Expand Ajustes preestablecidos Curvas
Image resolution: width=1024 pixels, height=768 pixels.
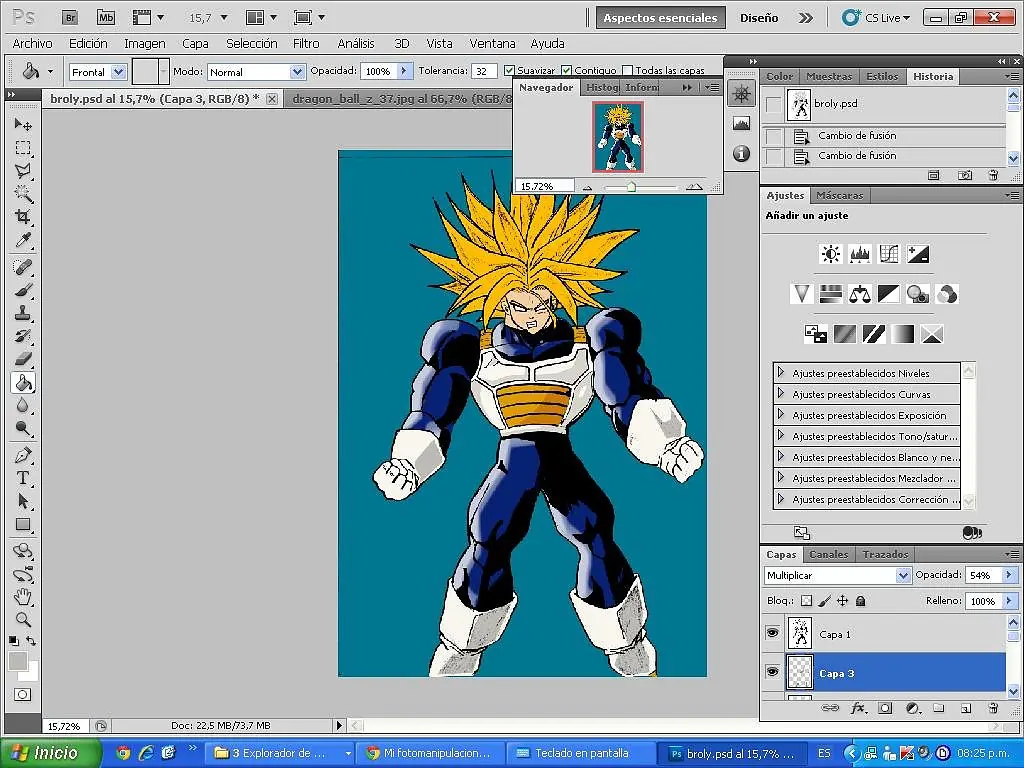[x=780, y=393]
